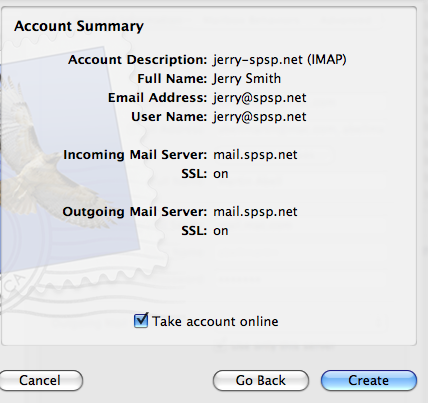Click the Incoming Mail Server label
This screenshot has height=403, width=428.
(x=135, y=155)
